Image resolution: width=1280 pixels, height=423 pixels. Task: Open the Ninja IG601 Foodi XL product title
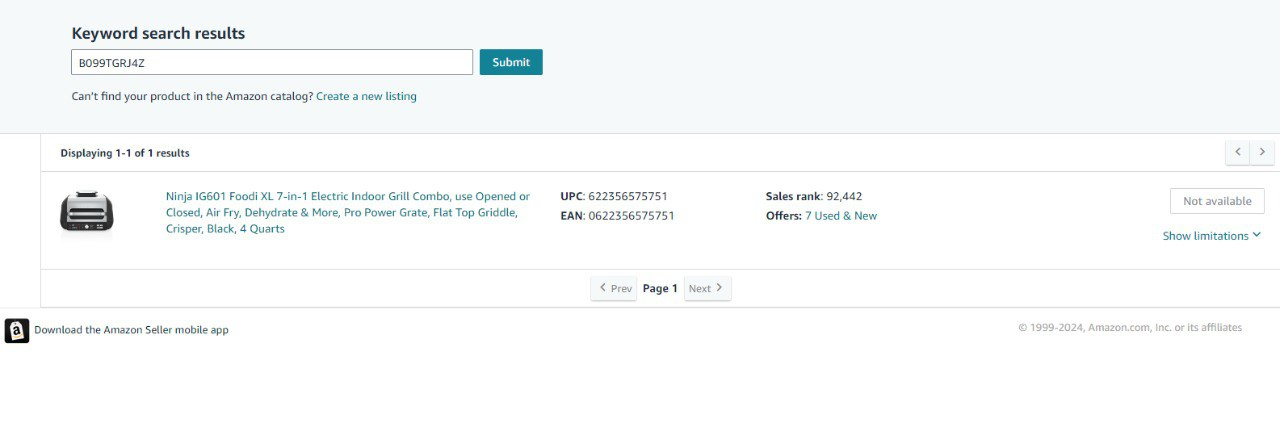(x=348, y=213)
